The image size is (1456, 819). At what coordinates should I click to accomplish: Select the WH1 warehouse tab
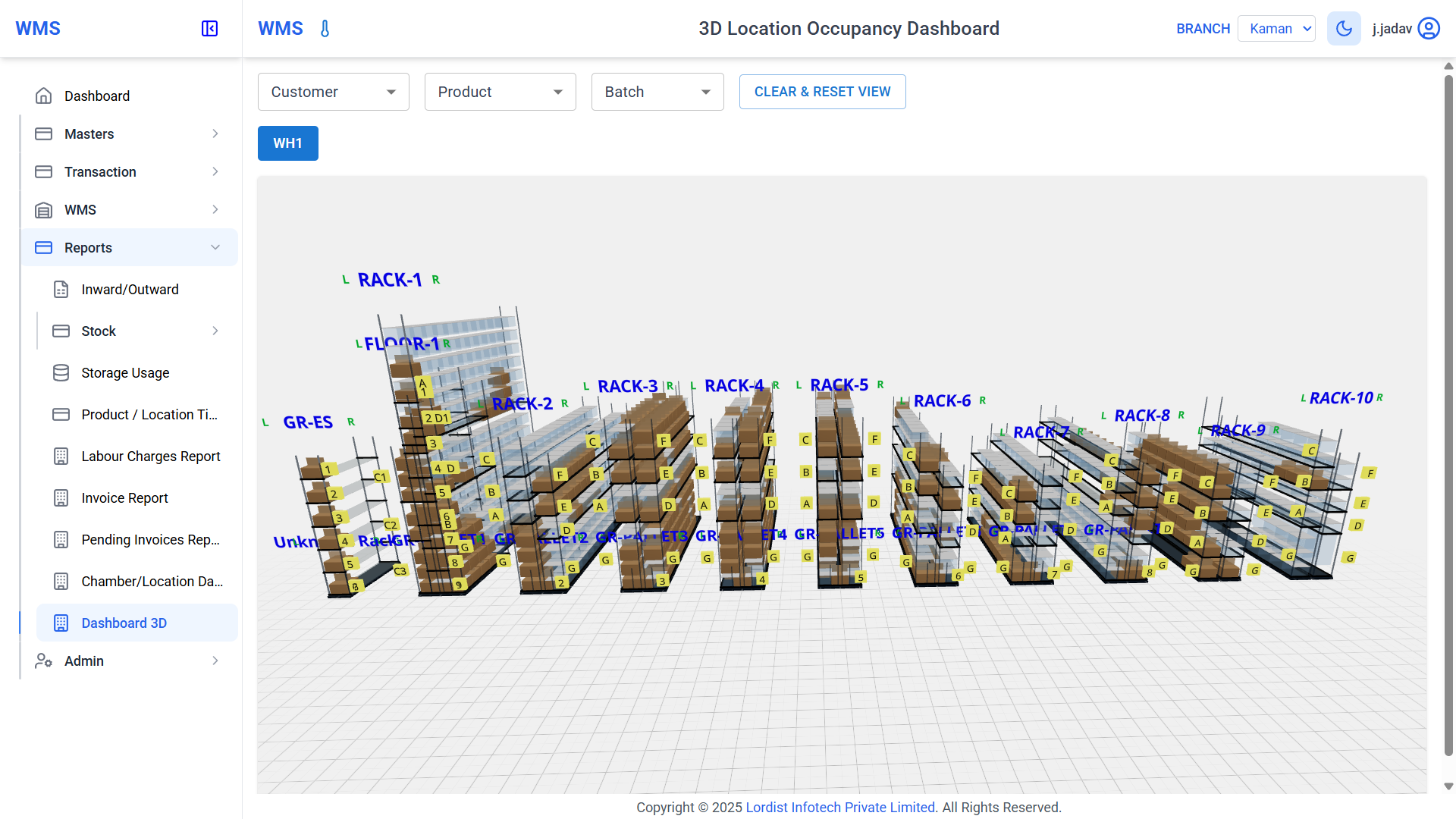[x=287, y=143]
